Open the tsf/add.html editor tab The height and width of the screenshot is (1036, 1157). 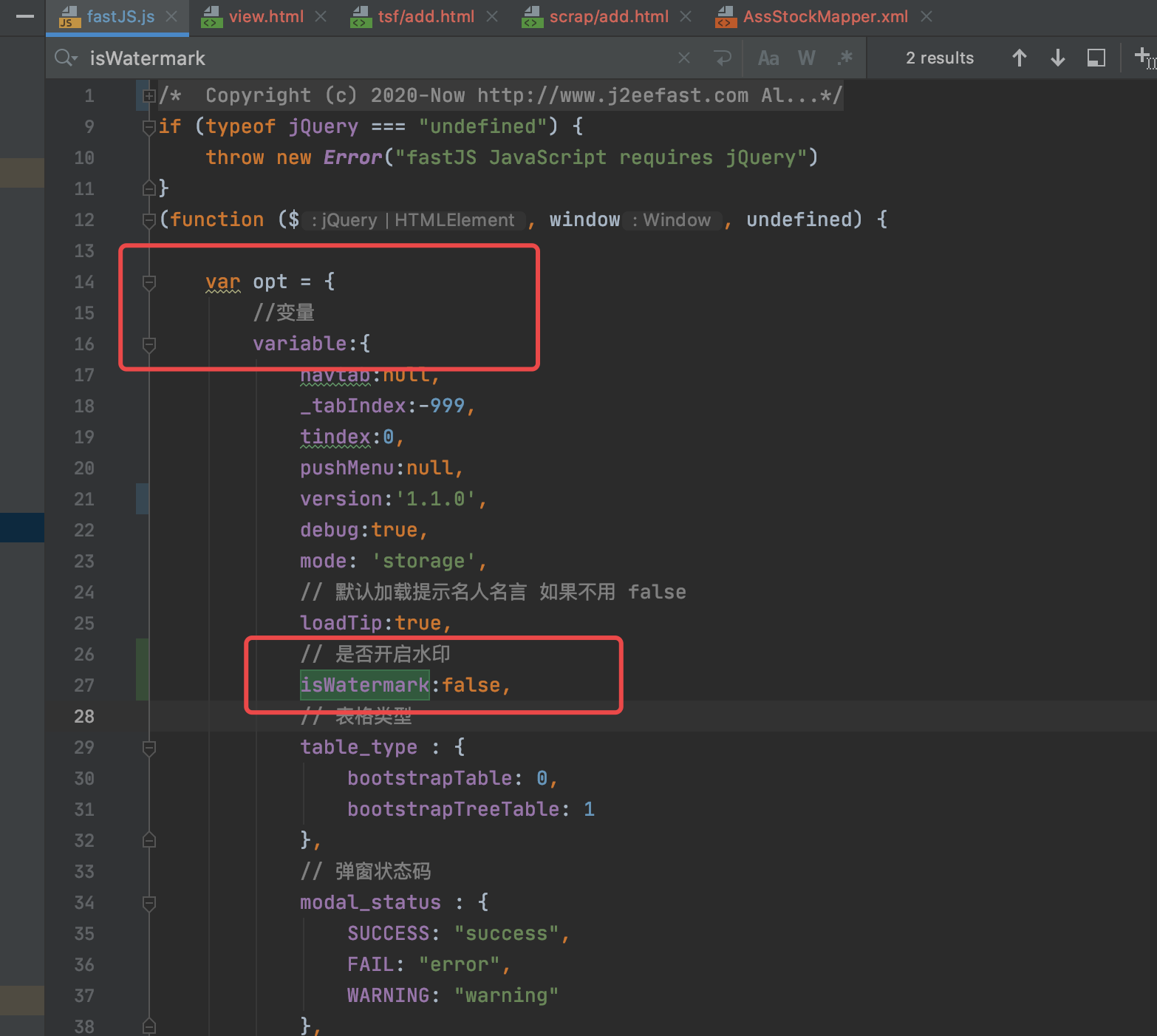[x=413, y=16]
